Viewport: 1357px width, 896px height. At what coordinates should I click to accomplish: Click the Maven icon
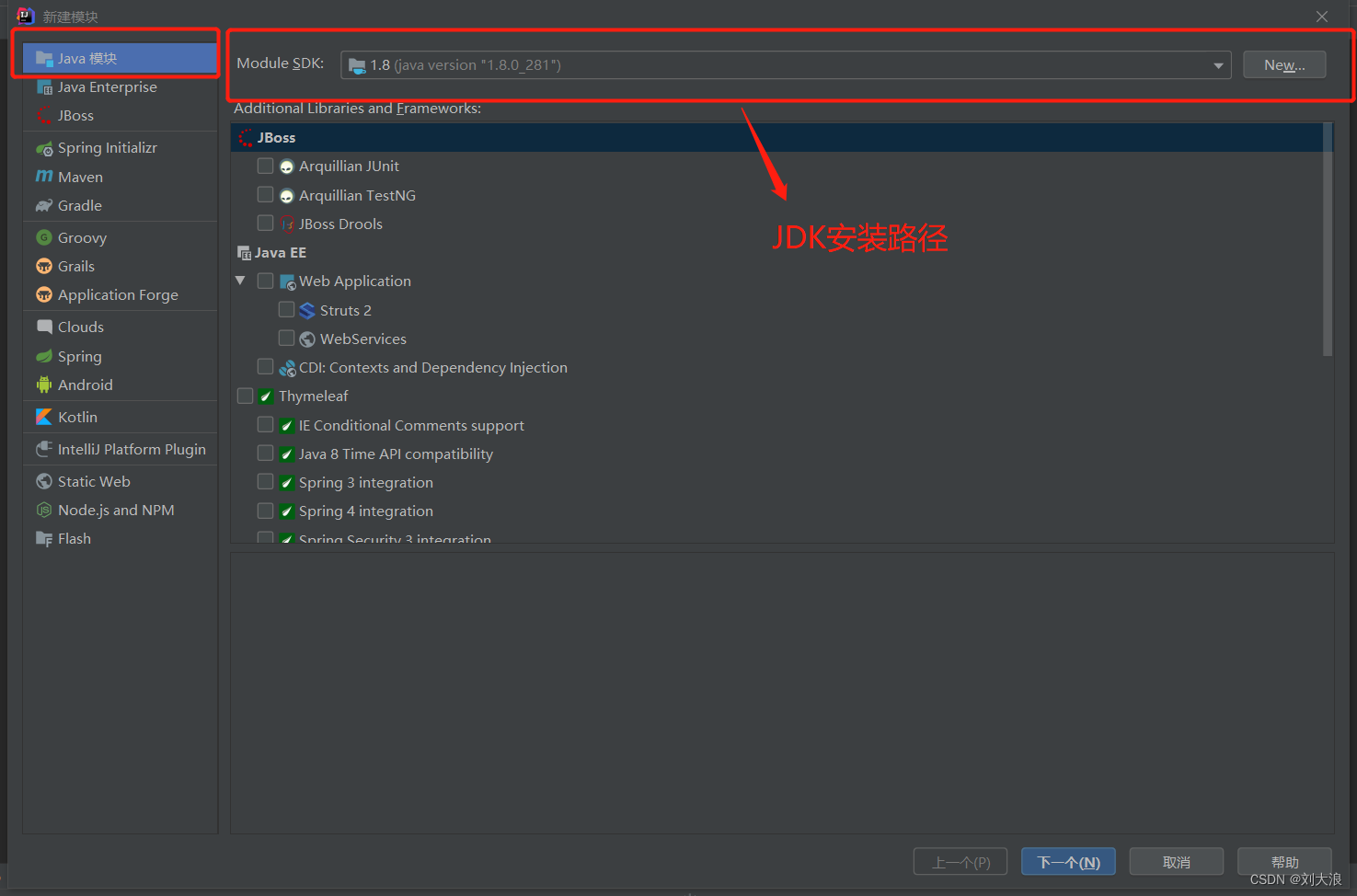click(x=44, y=177)
